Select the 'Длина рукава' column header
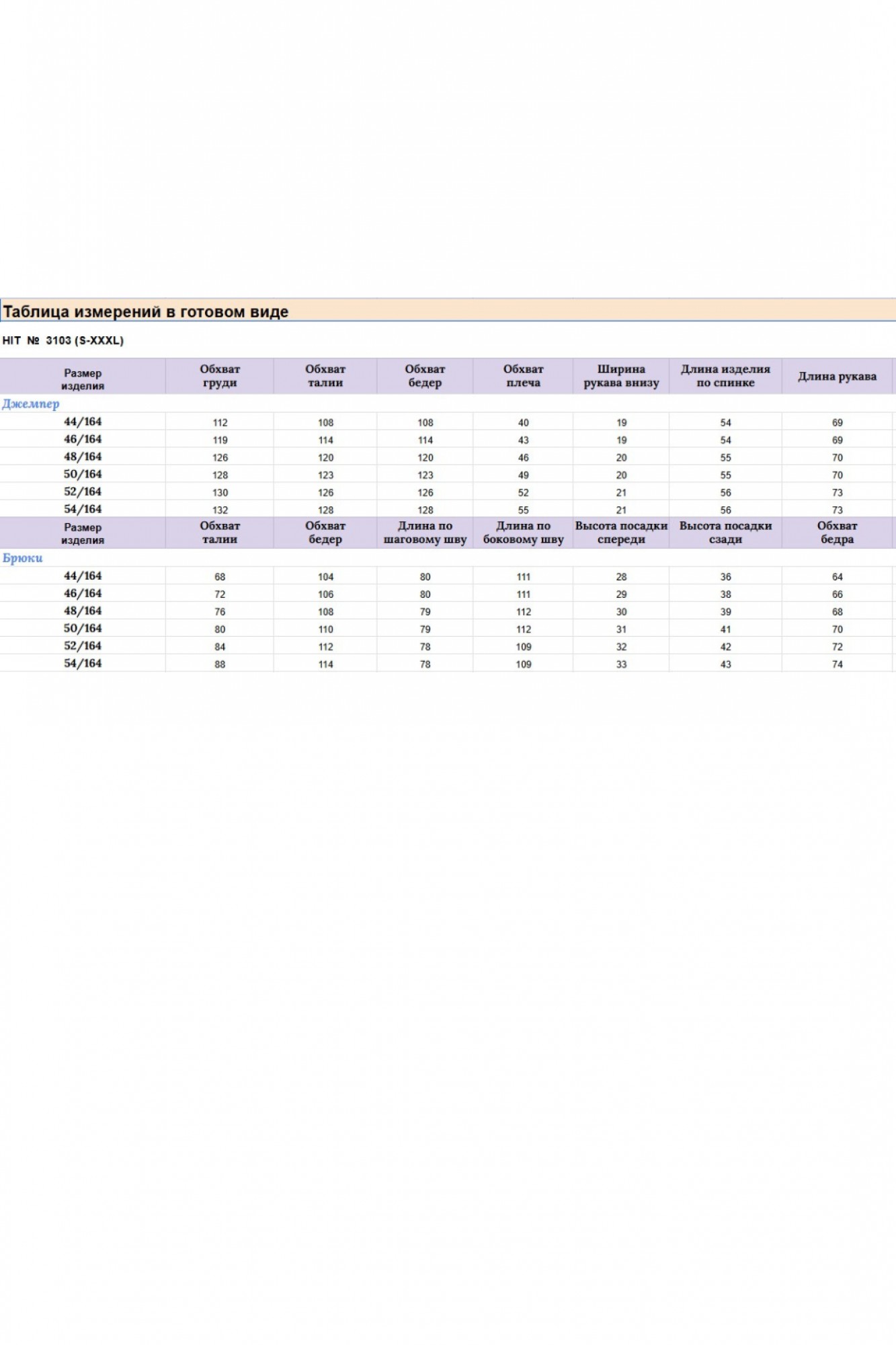 [837, 377]
